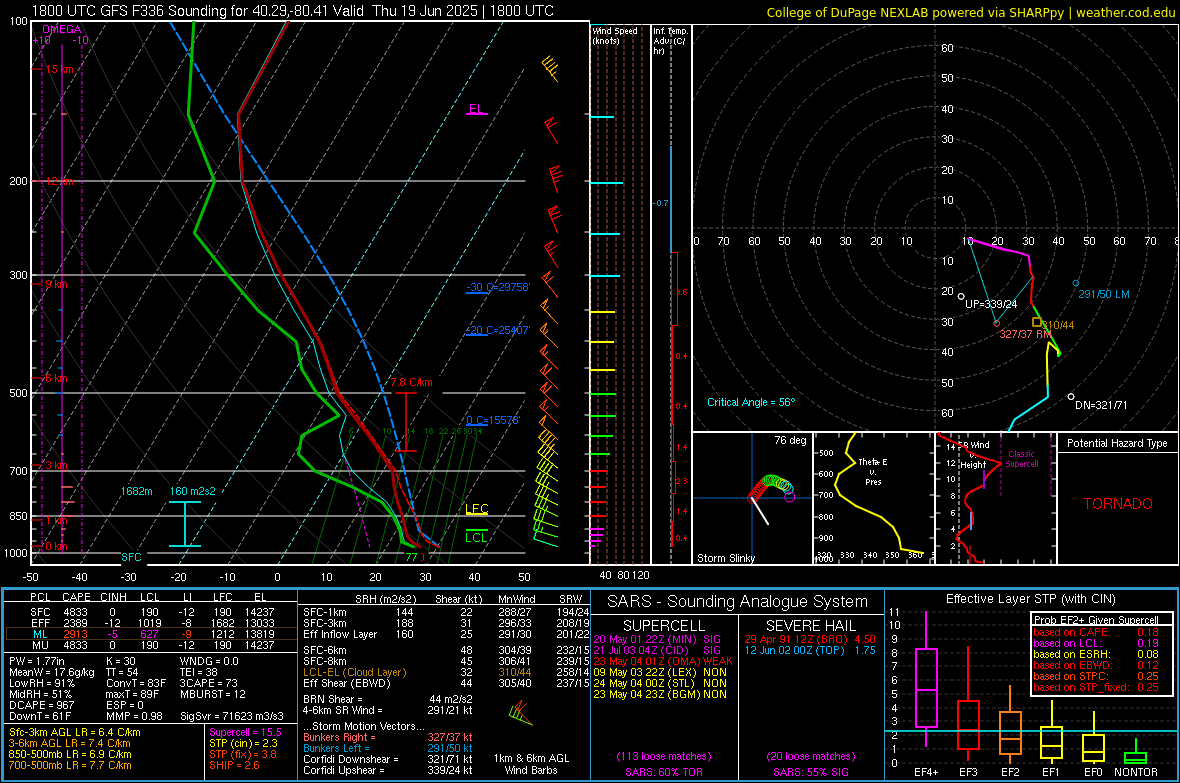Click the SARS - Sounding Analogue System header
This screenshot has height=783, width=1180.
pos(738,601)
